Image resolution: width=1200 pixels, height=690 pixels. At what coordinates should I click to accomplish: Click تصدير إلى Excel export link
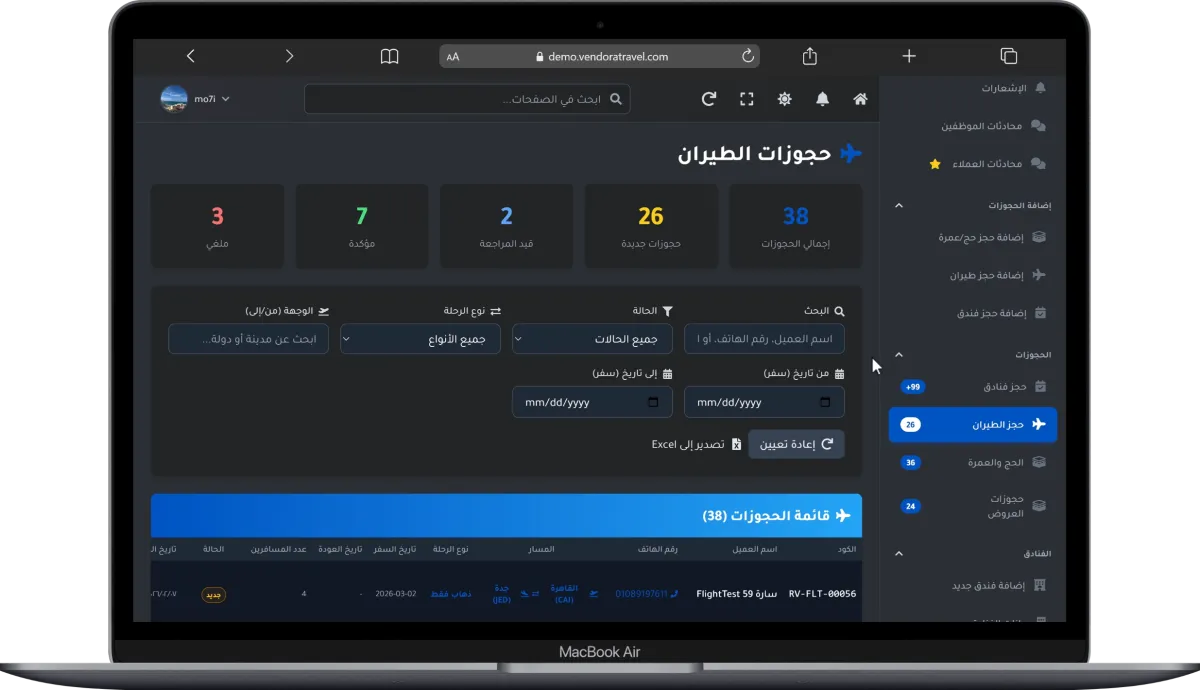coord(696,444)
